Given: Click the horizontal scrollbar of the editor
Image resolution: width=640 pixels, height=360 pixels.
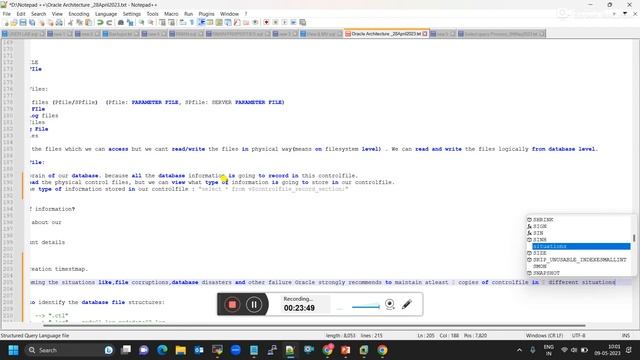Looking at the screenshot, I should tap(314, 325).
